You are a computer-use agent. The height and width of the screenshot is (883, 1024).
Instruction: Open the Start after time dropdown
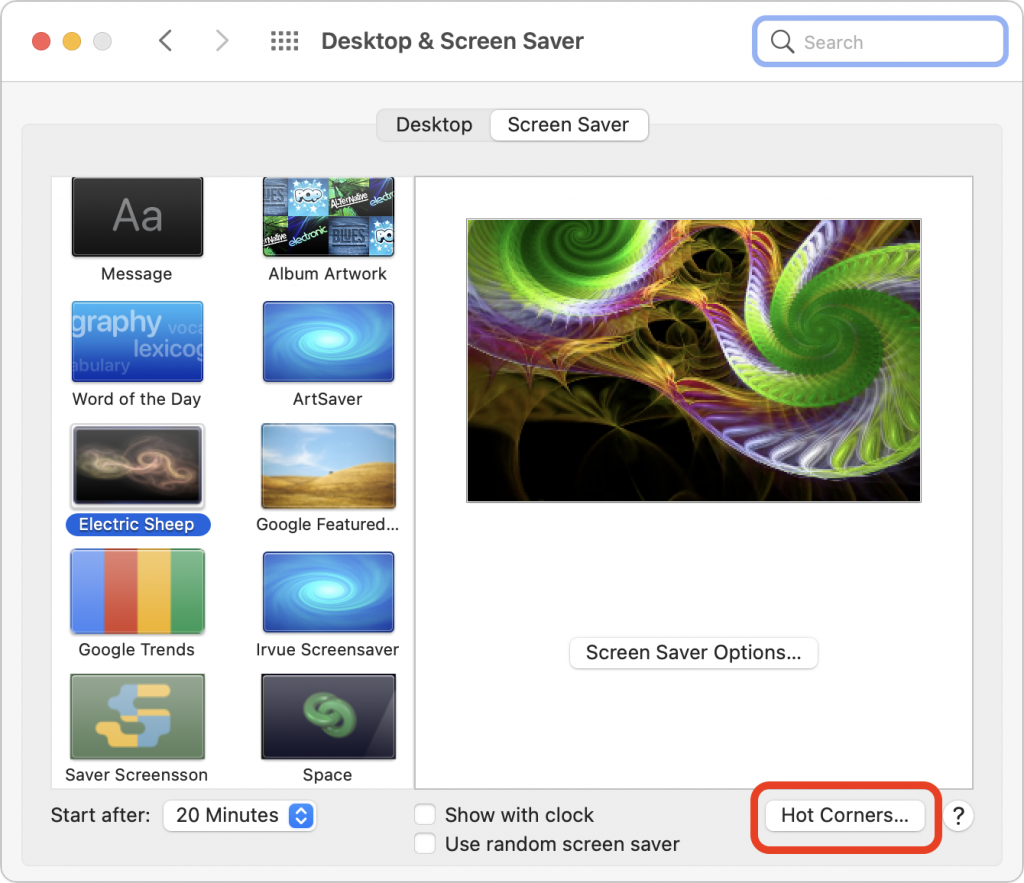[239, 815]
